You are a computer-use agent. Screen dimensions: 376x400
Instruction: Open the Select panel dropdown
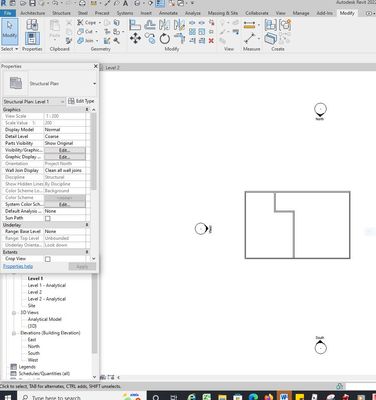(9, 49)
